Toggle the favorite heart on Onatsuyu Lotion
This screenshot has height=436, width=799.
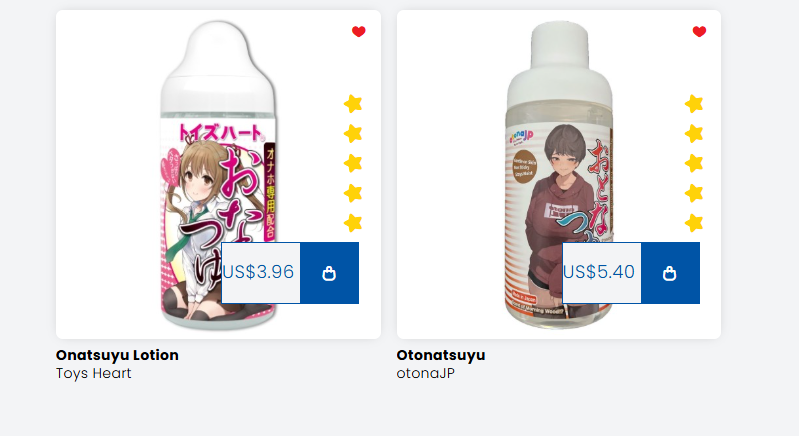(359, 32)
